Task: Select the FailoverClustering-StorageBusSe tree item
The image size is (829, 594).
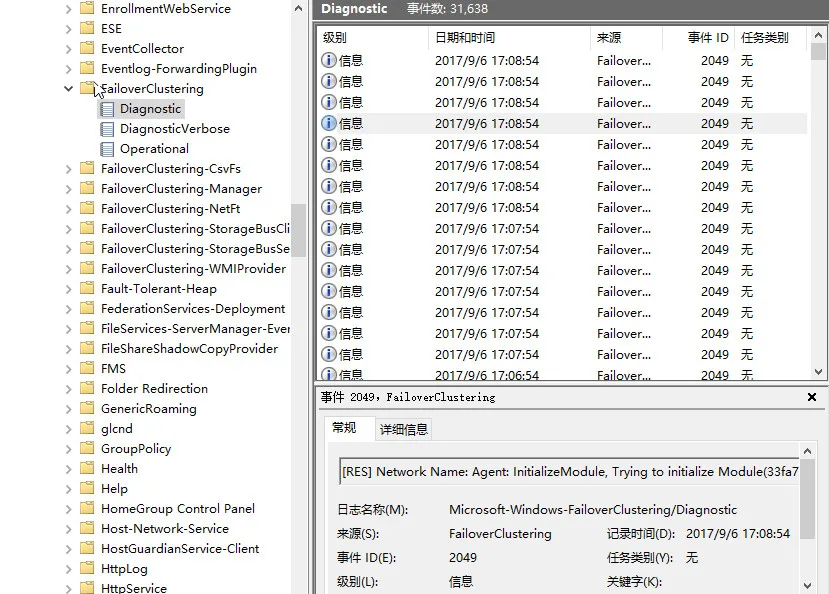Action: click(195, 249)
